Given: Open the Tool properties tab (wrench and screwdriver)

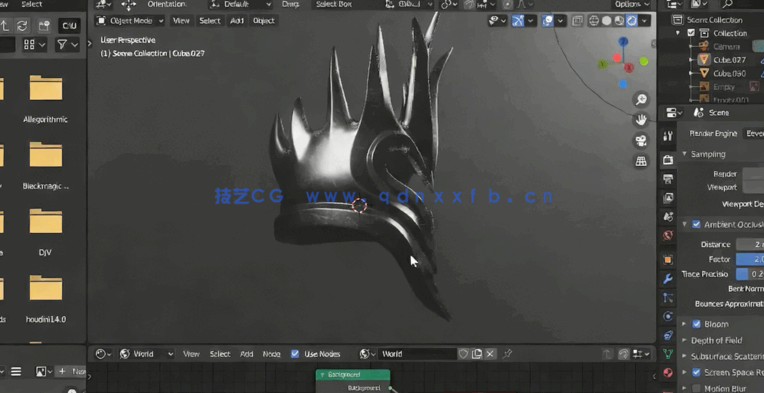Looking at the screenshot, I should tap(668, 136).
